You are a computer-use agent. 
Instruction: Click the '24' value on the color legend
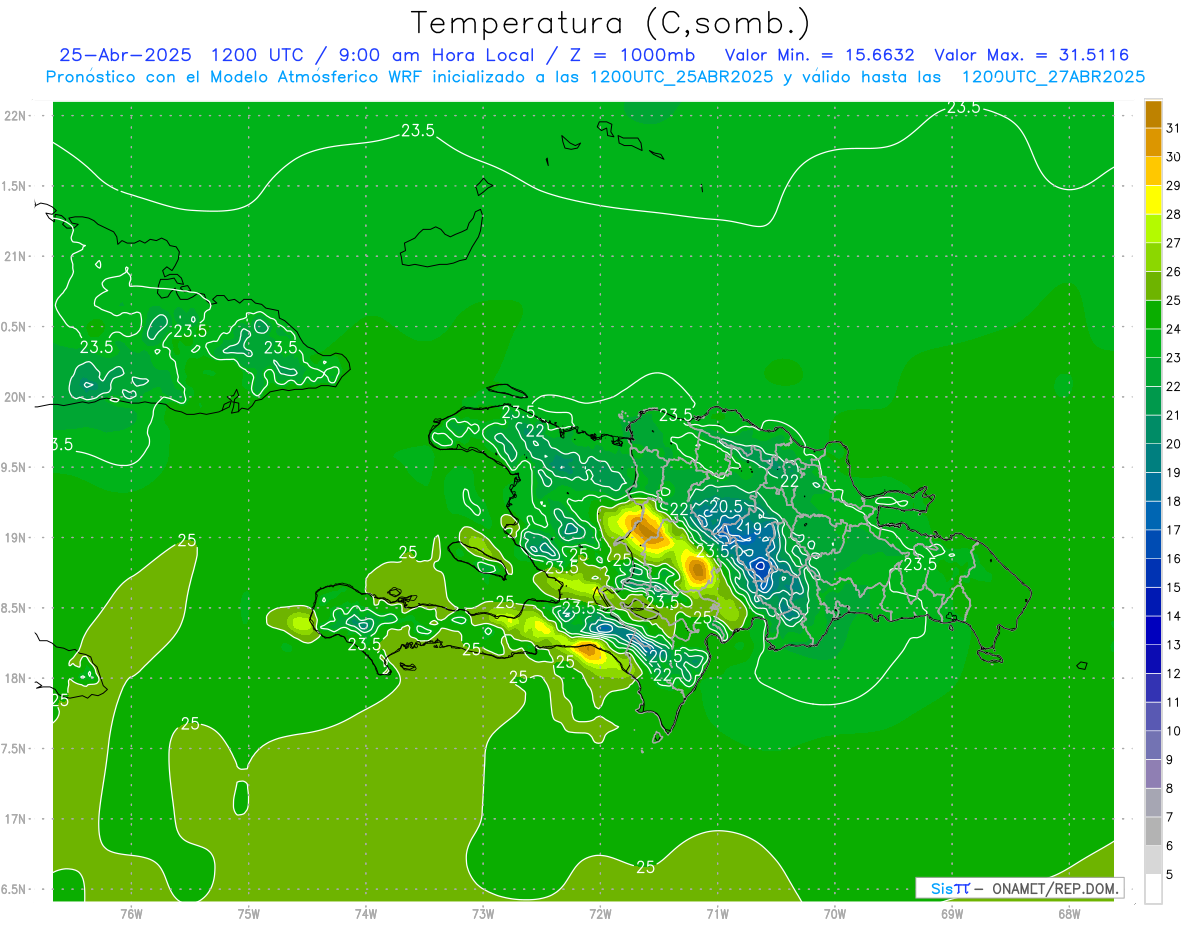tap(1174, 329)
